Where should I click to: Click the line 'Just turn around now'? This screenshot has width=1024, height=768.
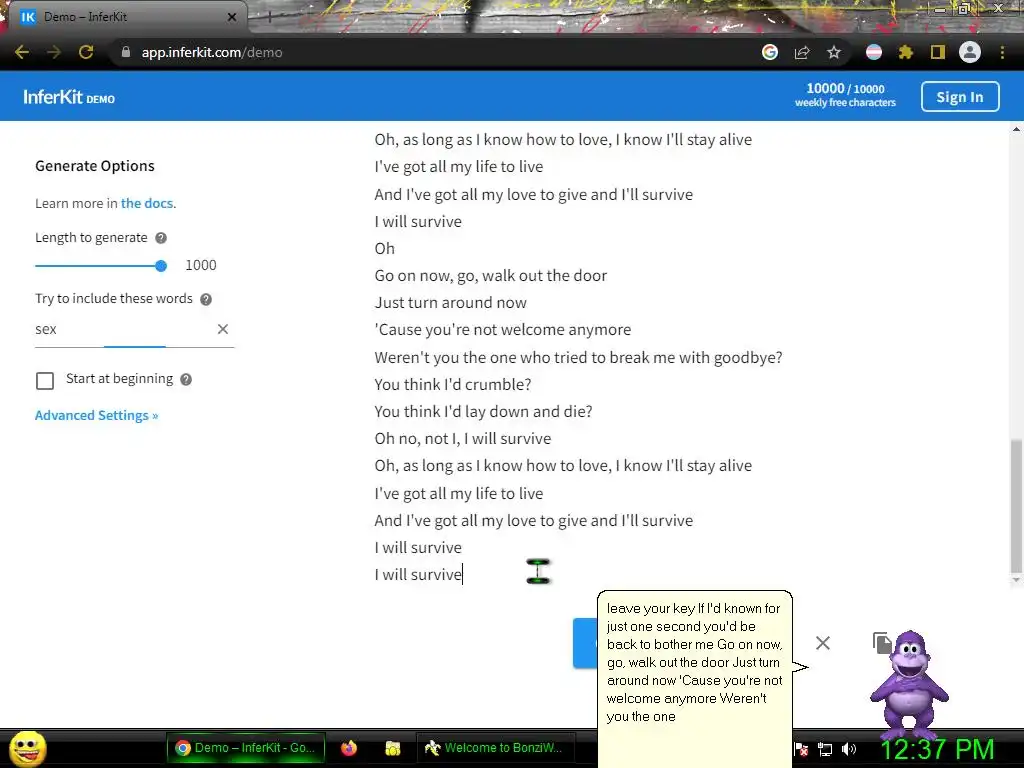pos(451,302)
